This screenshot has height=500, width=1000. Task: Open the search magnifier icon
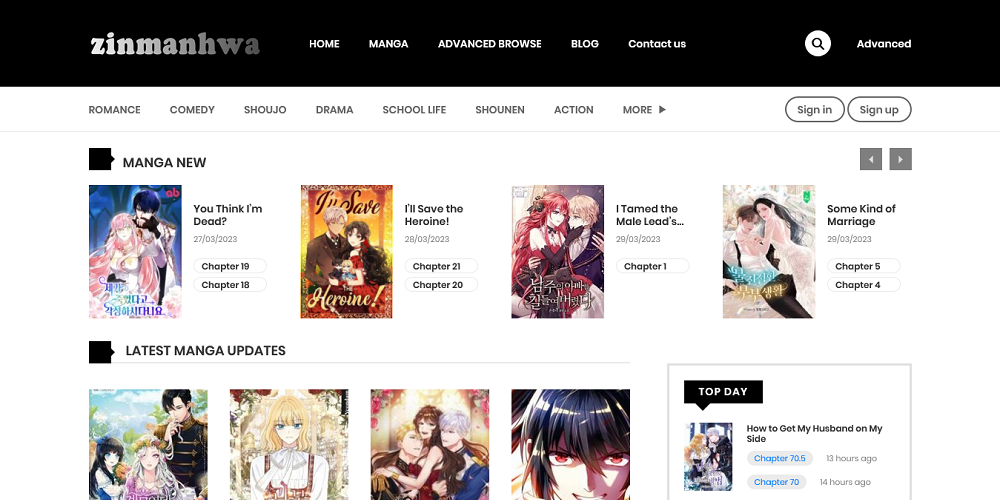click(x=818, y=43)
